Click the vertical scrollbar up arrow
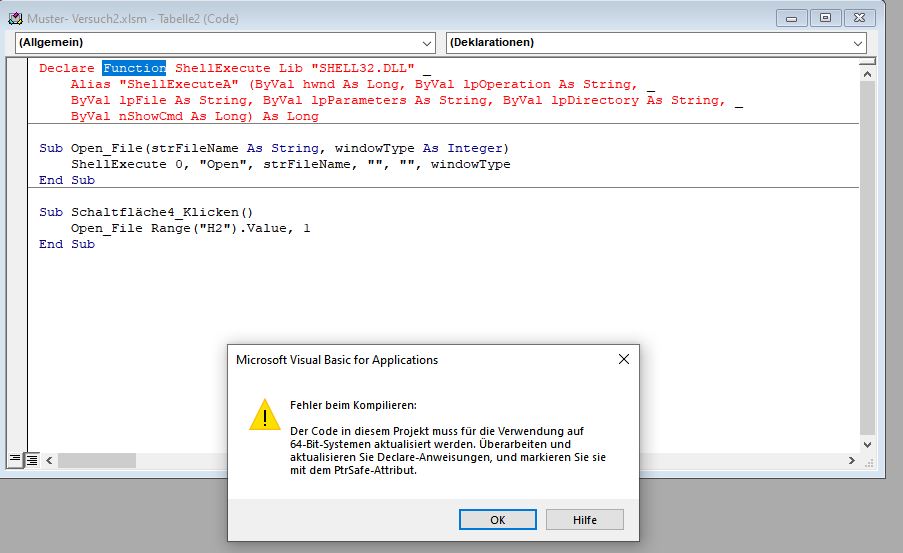This screenshot has width=903, height=553. (x=867, y=74)
